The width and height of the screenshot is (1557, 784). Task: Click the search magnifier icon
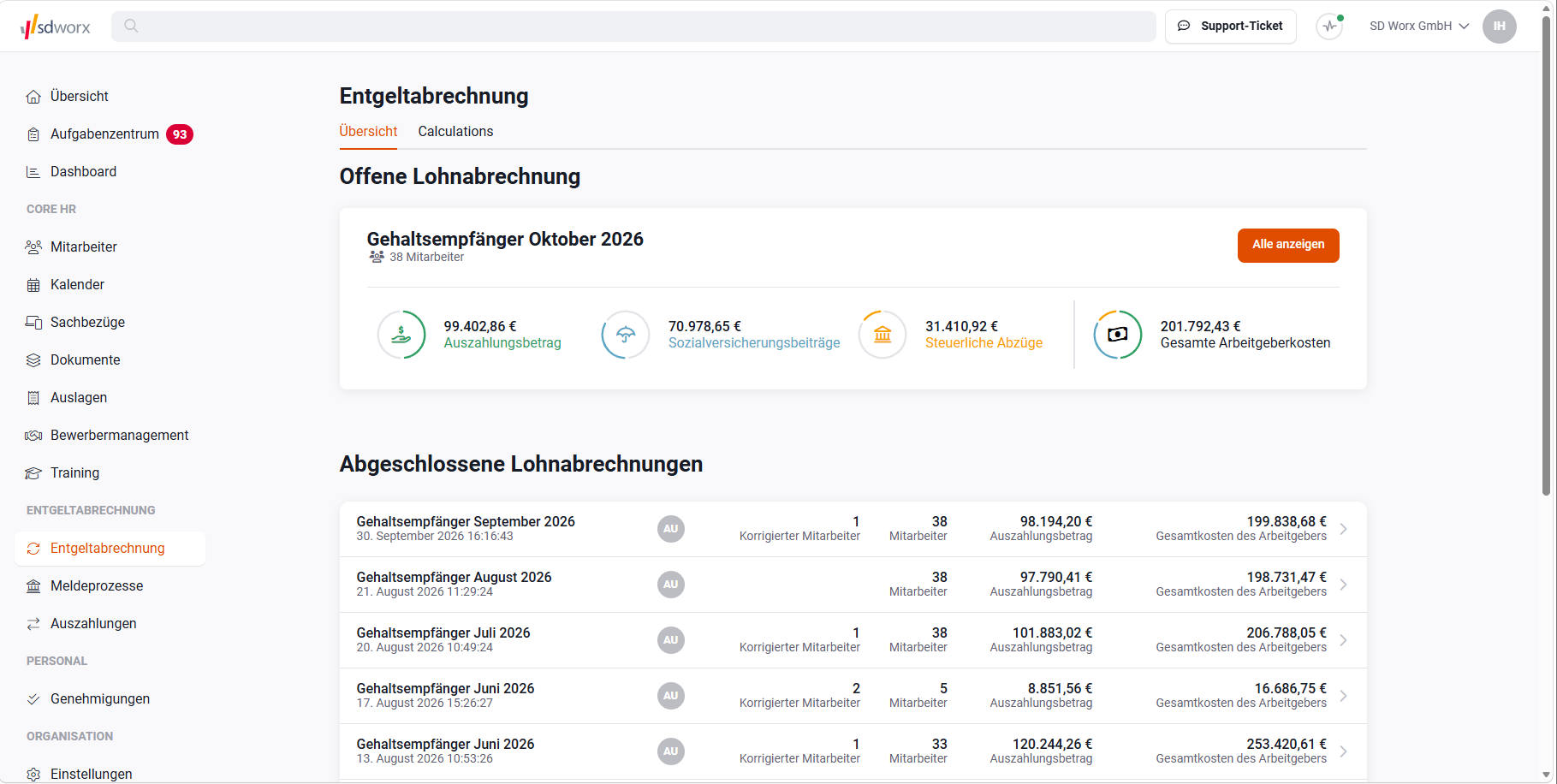(131, 26)
